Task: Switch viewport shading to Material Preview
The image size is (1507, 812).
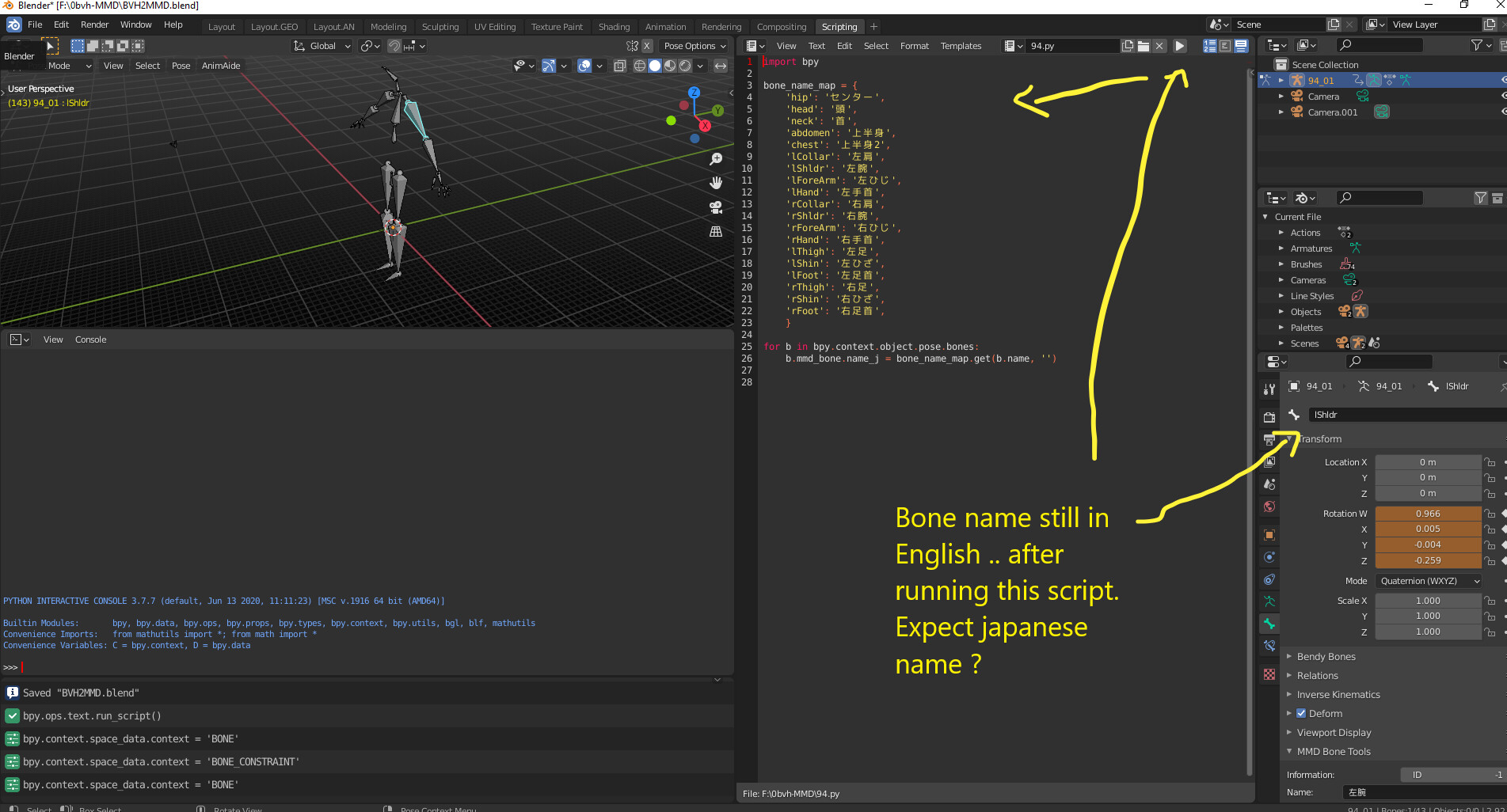Action: 671,66
